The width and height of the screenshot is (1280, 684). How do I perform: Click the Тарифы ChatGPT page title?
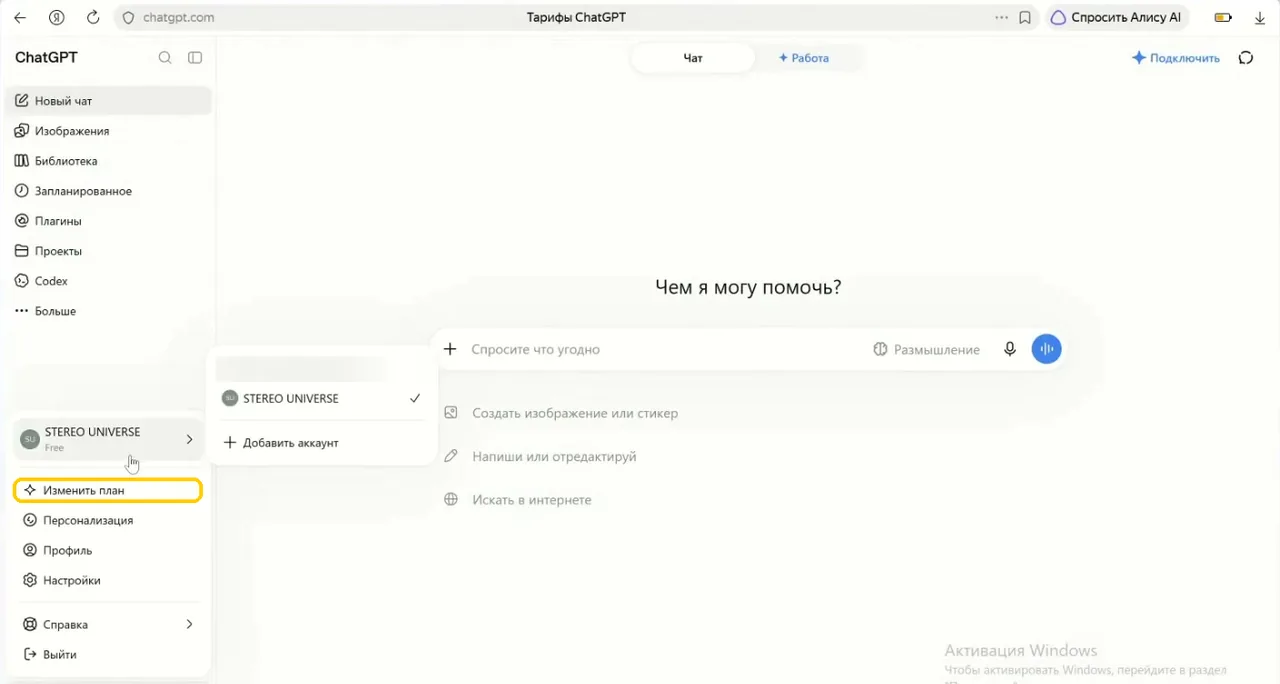[x=576, y=17]
